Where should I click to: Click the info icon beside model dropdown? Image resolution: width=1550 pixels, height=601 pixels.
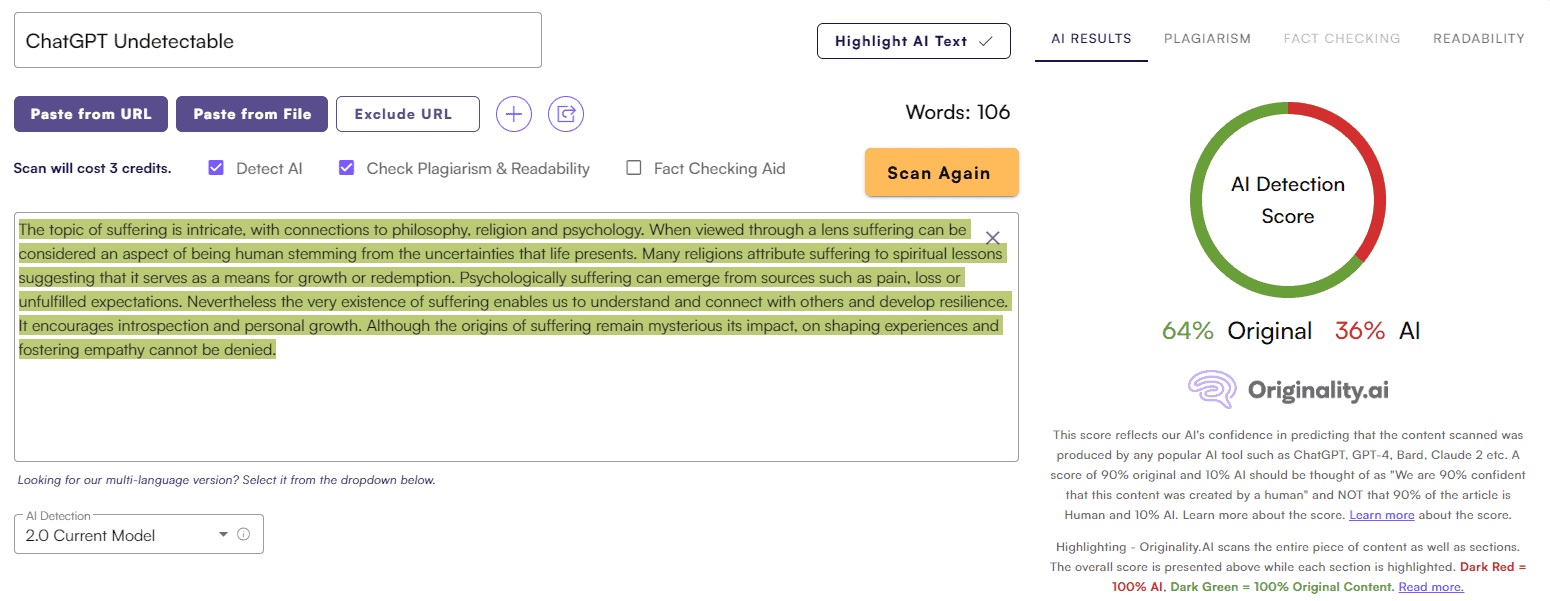243,534
